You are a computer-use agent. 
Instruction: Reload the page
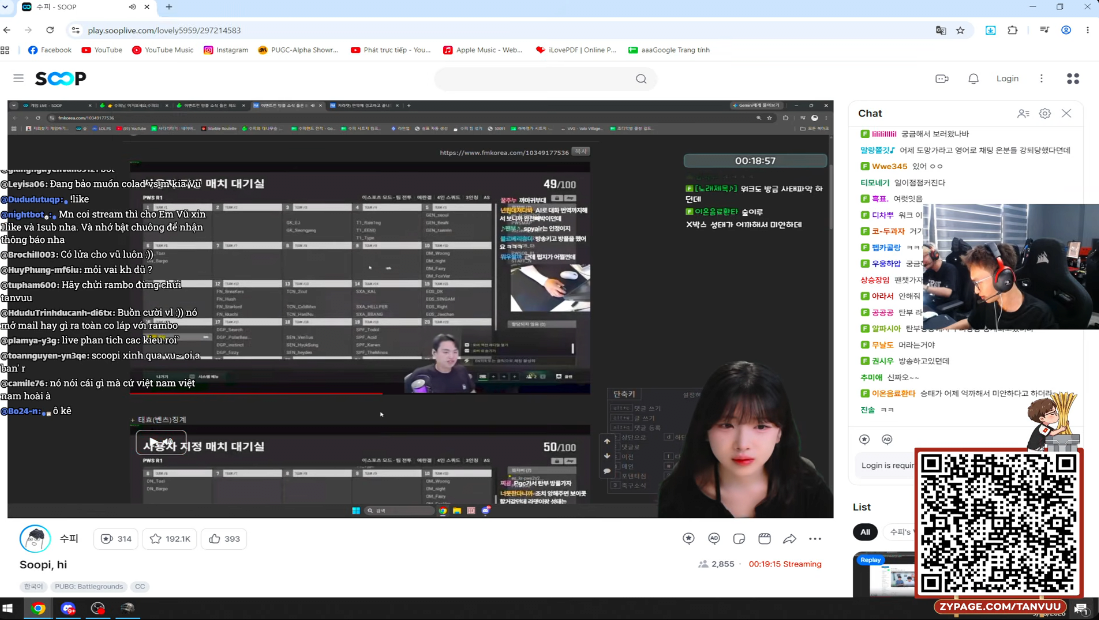(50, 30)
